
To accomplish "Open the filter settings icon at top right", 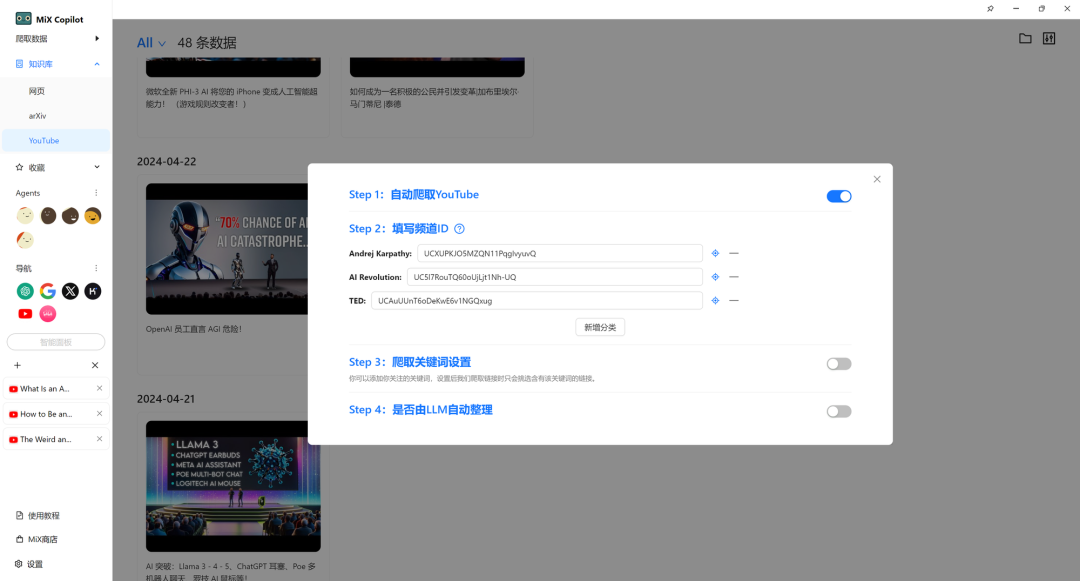I will click(1049, 39).
